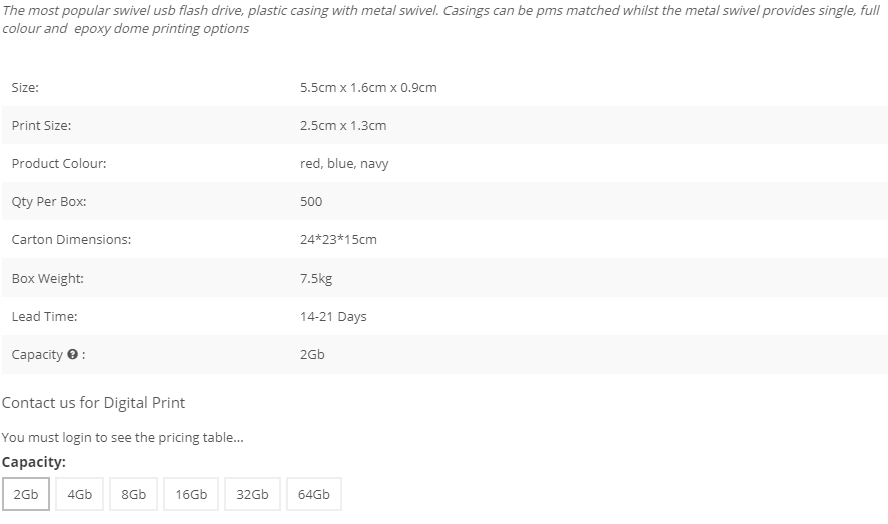Click the Capacity row value 2Gb

coord(312,354)
